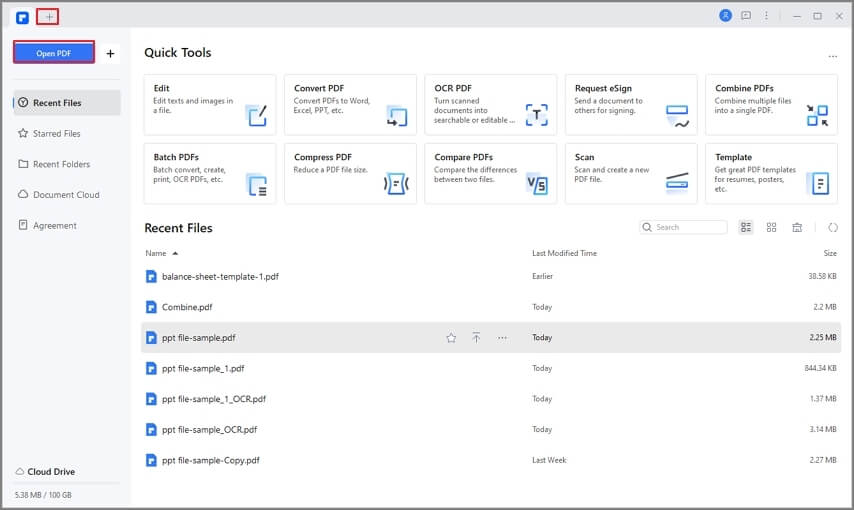The width and height of the screenshot is (854, 510).
Task: Open Combine PDFs tool
Action: tap(771, 105)
